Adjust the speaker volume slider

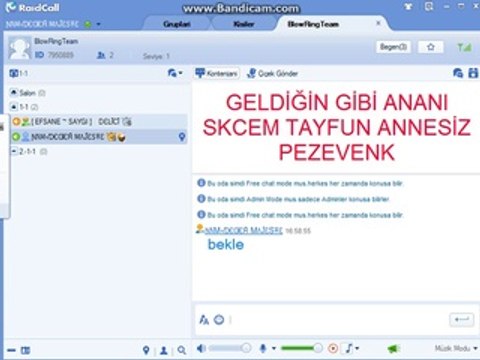point(230,348)
